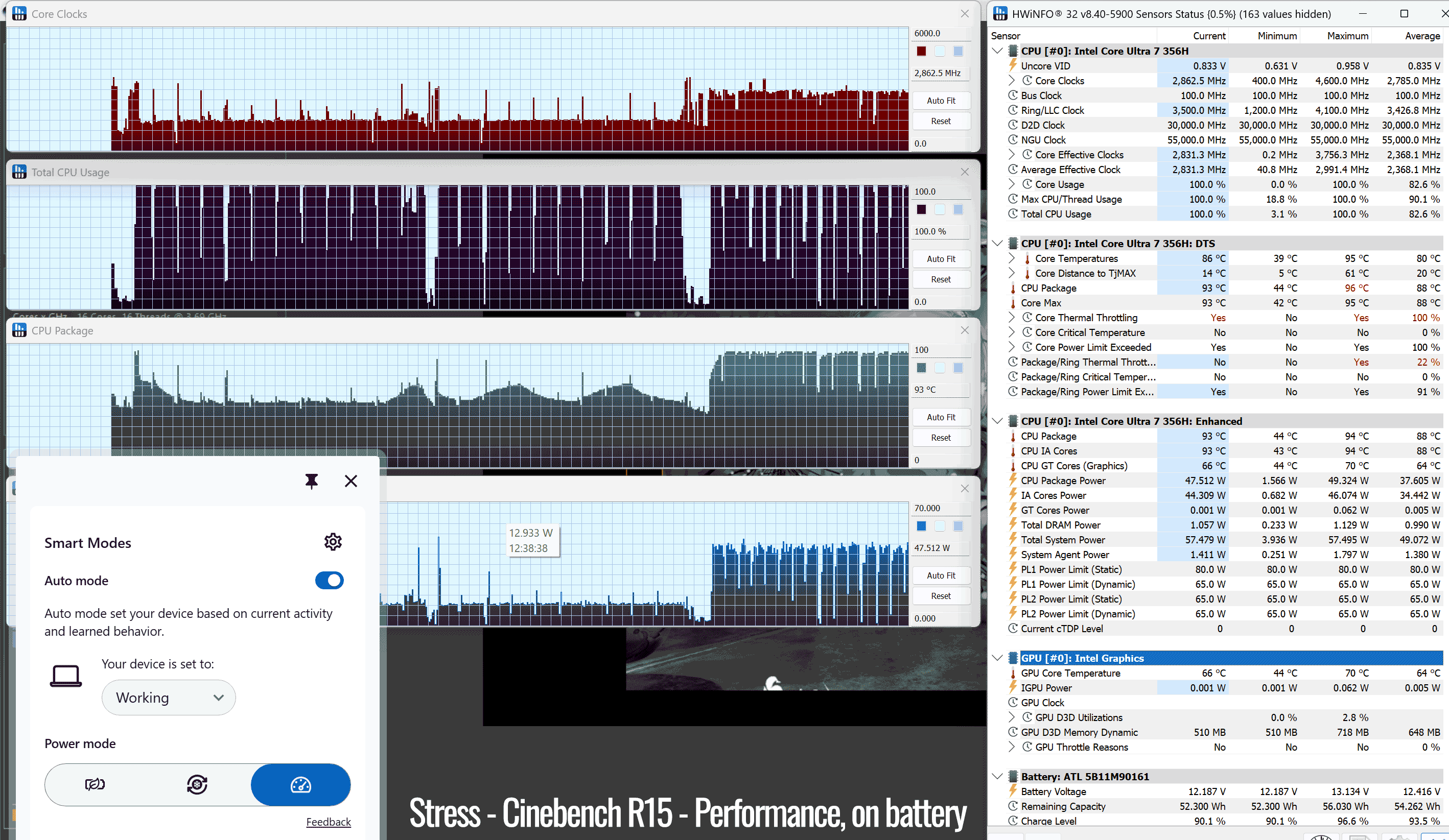Viewport: 1449px width, 840px height.
Task: Select the battery saver power mode
Action: coord(95,784)
